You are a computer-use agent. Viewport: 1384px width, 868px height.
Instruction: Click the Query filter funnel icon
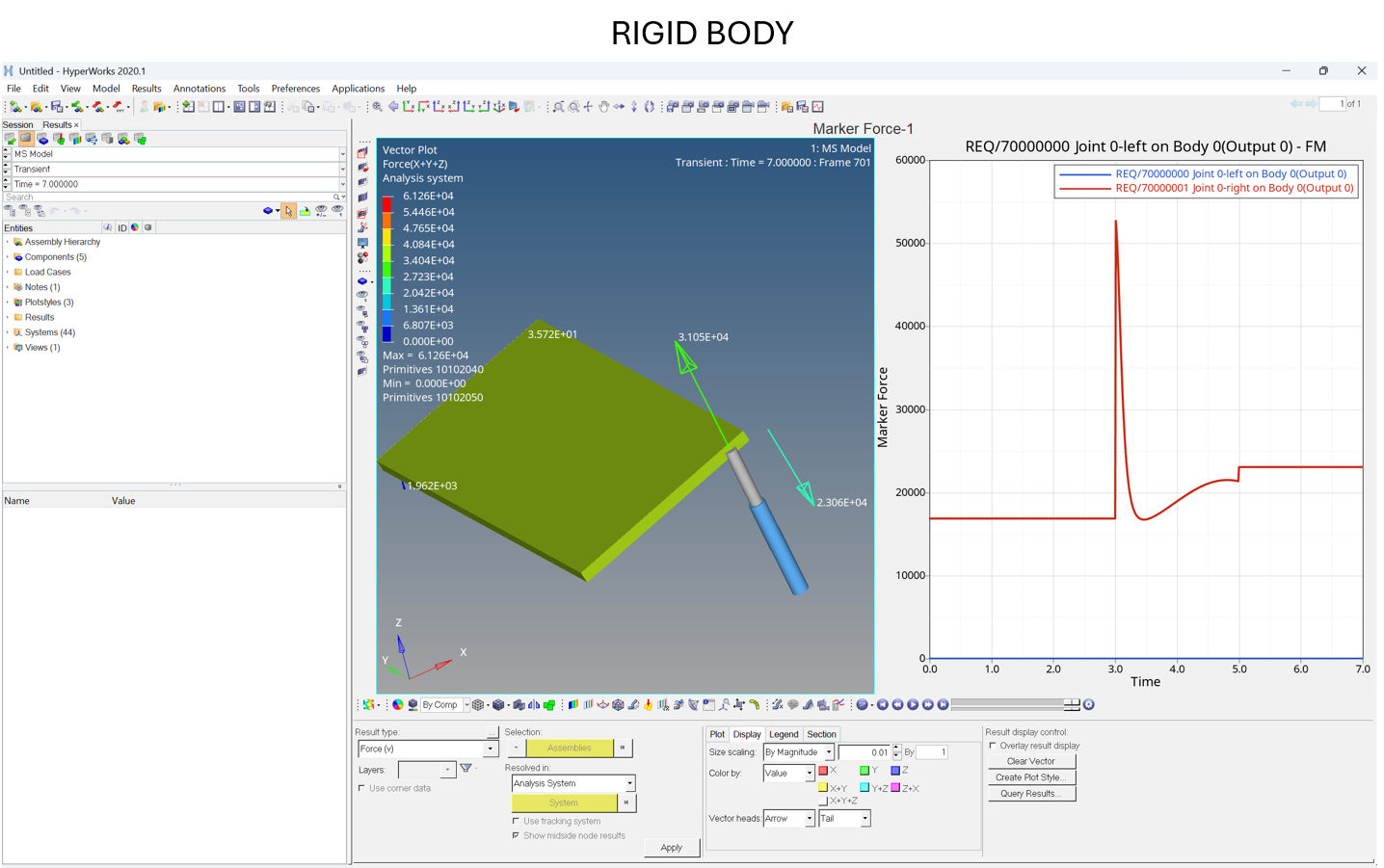pyautogui.click(x=466, y=769)
